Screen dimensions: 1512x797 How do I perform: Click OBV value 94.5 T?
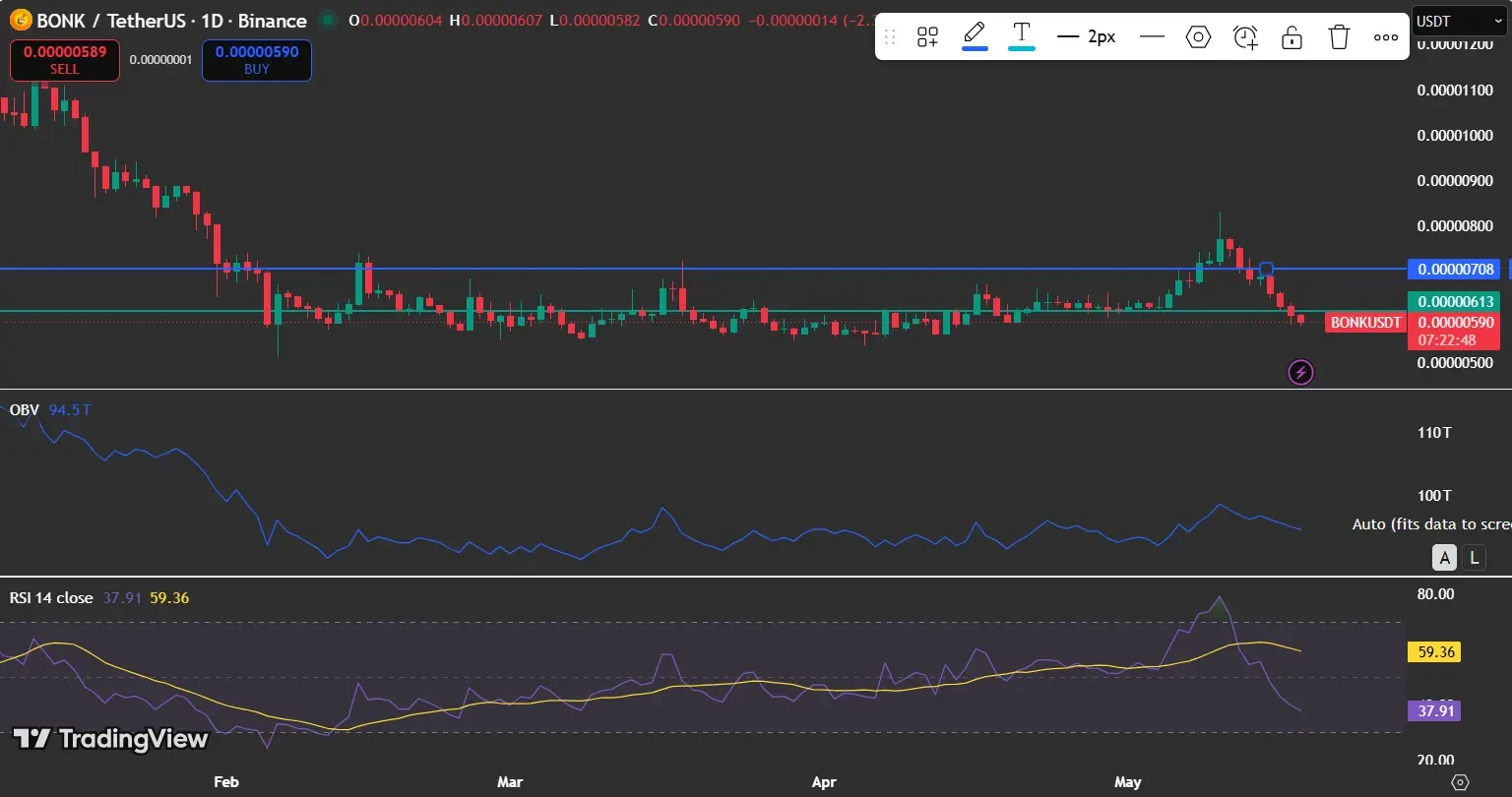pyautogui.click(x=70, y=409)
